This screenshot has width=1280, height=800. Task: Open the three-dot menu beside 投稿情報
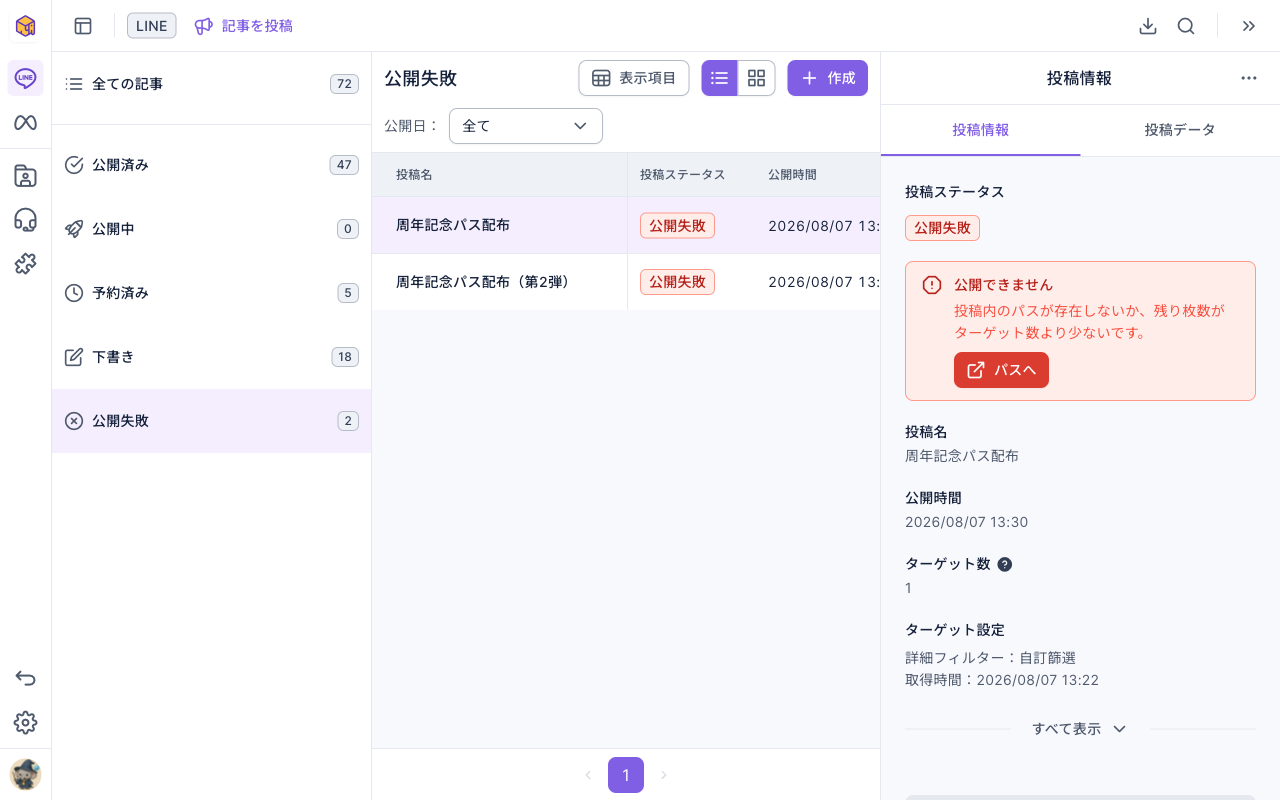click(1249, 78)
